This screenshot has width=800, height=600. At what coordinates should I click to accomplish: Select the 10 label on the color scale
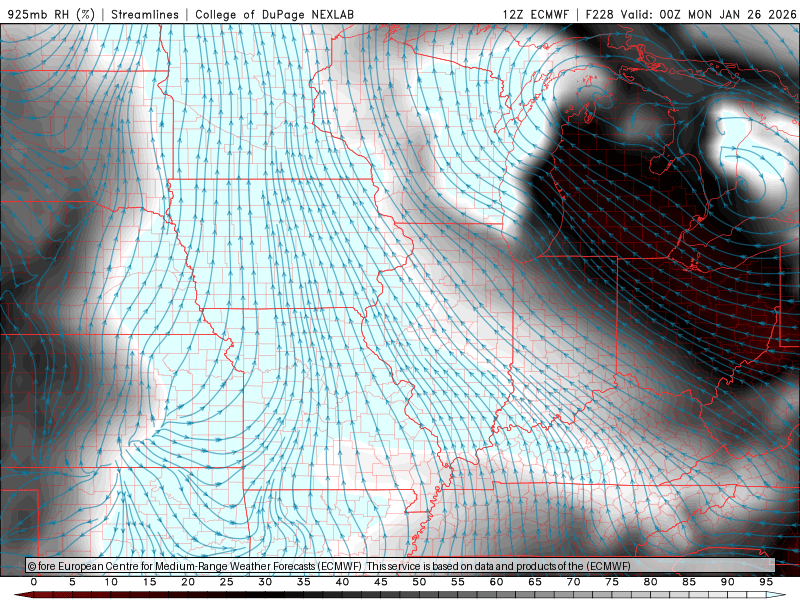(111, 582)
